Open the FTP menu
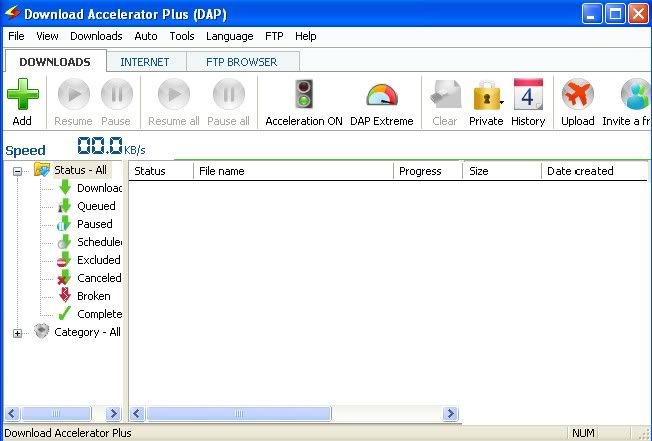The width and height of the screenshot is (652, 441). pos(274,36)
